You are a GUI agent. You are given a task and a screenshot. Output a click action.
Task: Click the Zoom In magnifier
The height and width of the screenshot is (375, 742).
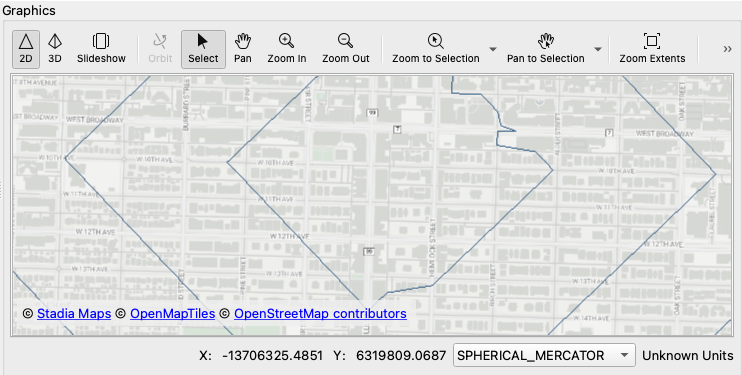coord(287,49)
